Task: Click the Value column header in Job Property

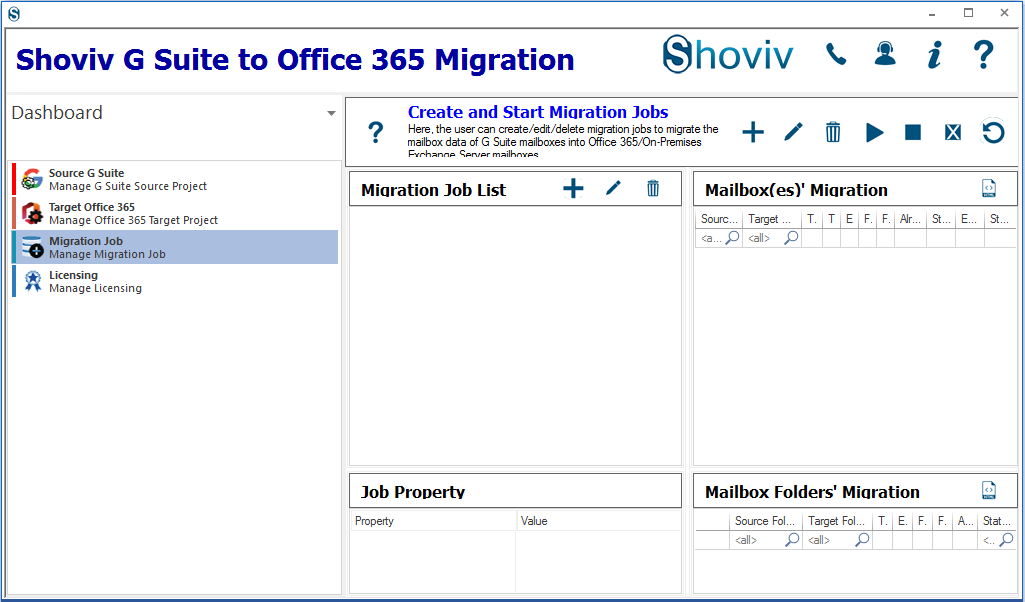Action: 598,521
